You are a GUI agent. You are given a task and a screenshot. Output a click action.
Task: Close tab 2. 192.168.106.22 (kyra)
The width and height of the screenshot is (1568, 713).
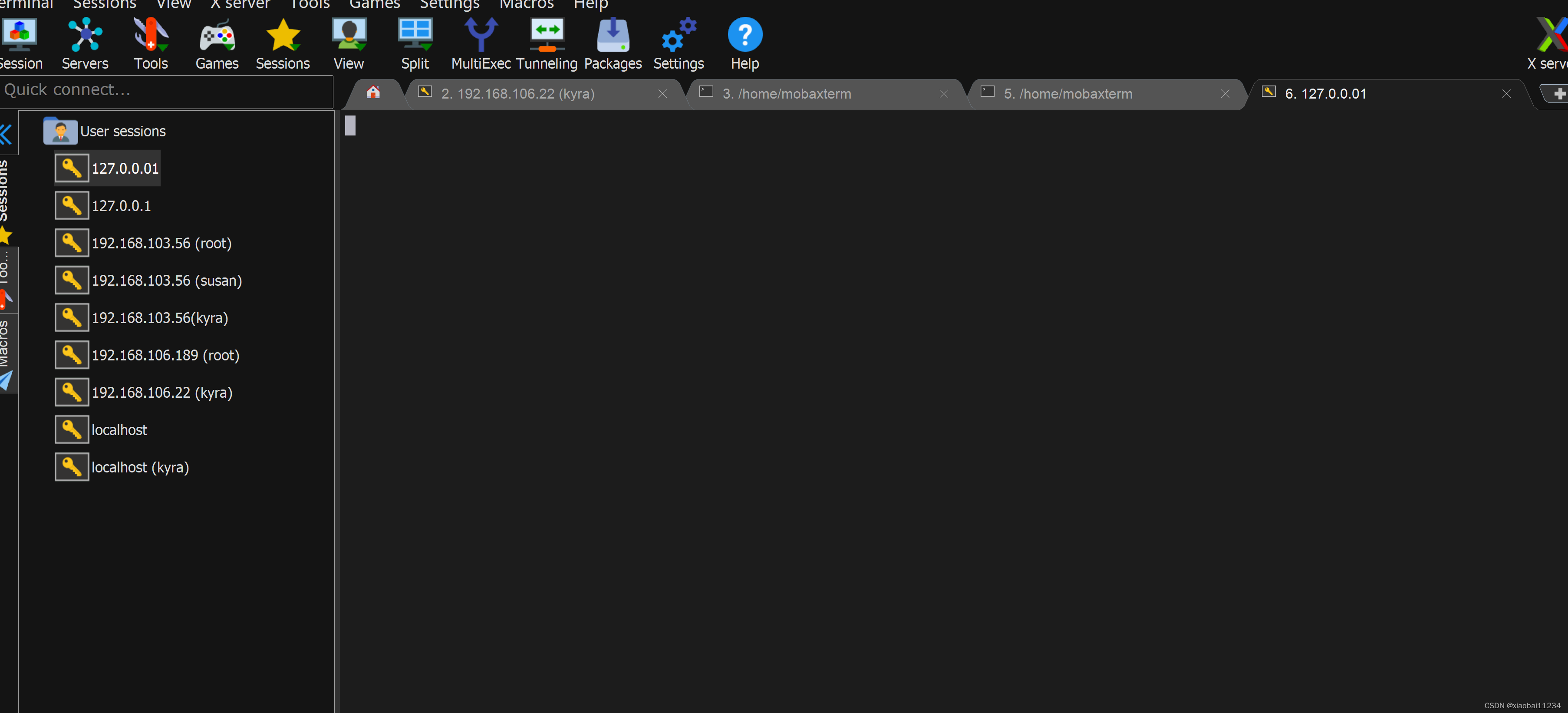(662, 94)
